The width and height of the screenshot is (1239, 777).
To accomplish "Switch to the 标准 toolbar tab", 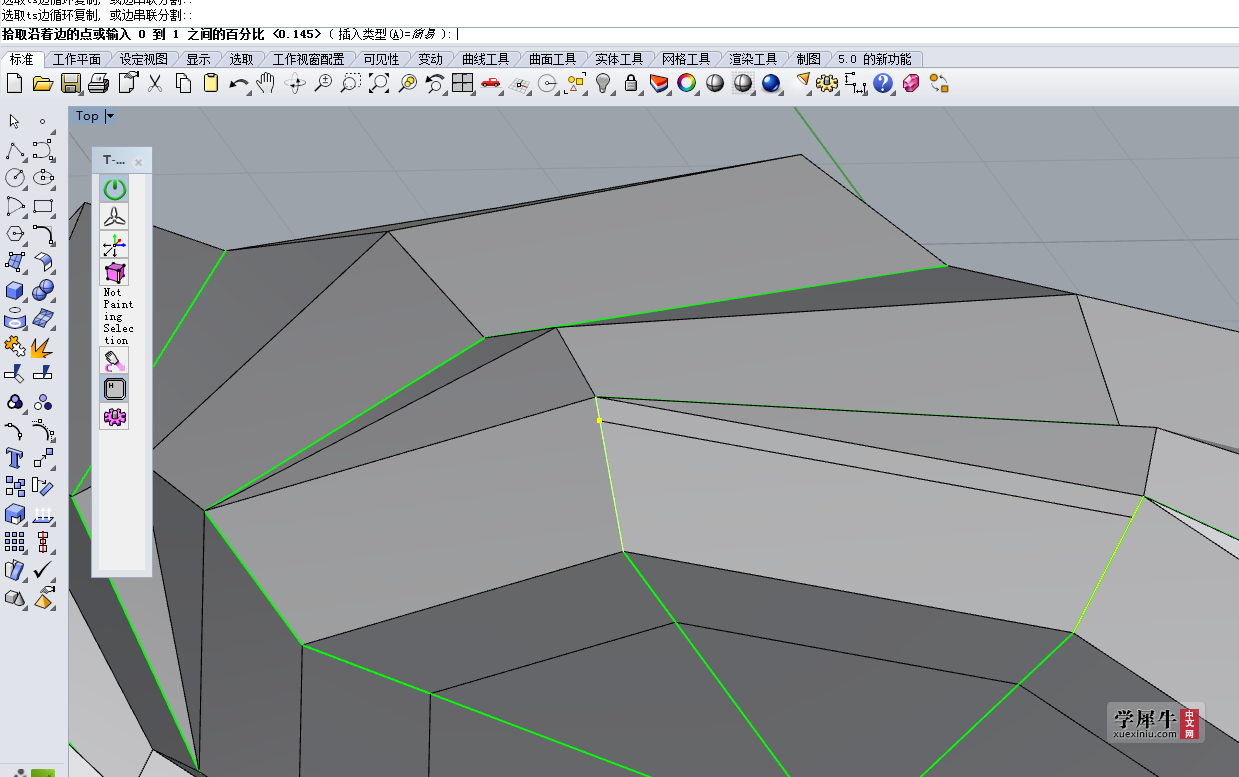I will [x=22, y=60].
